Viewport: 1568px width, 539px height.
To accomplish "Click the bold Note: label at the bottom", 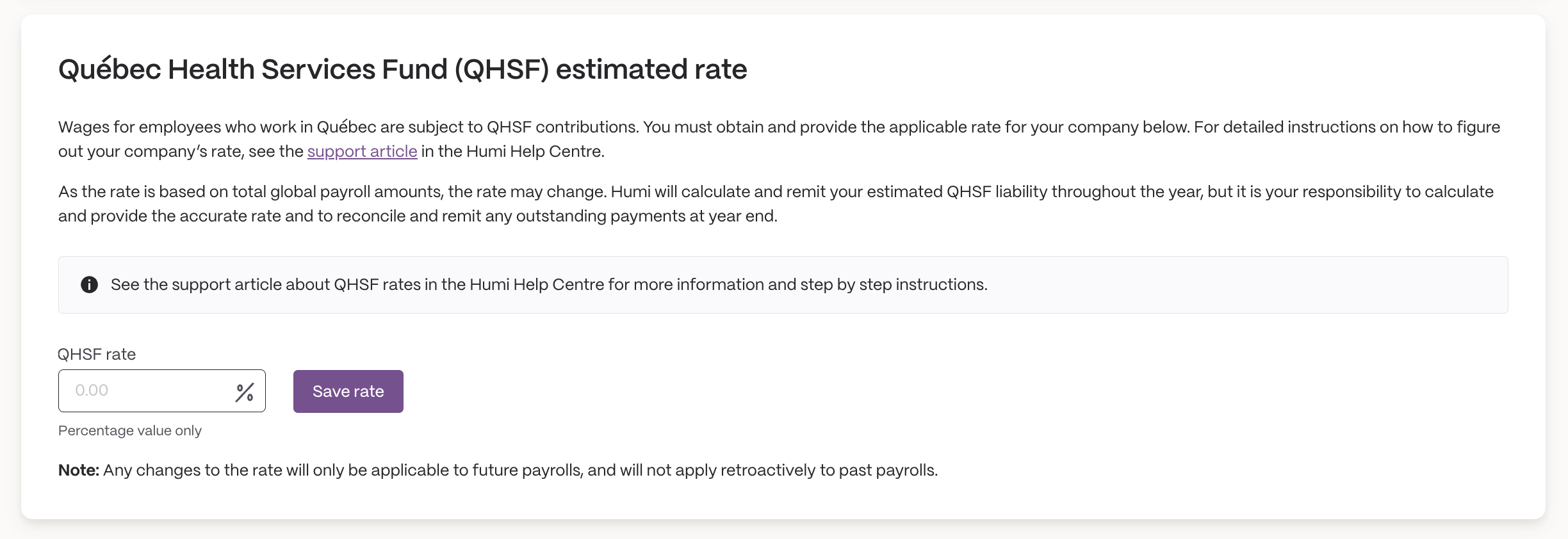I will [79, 471].
